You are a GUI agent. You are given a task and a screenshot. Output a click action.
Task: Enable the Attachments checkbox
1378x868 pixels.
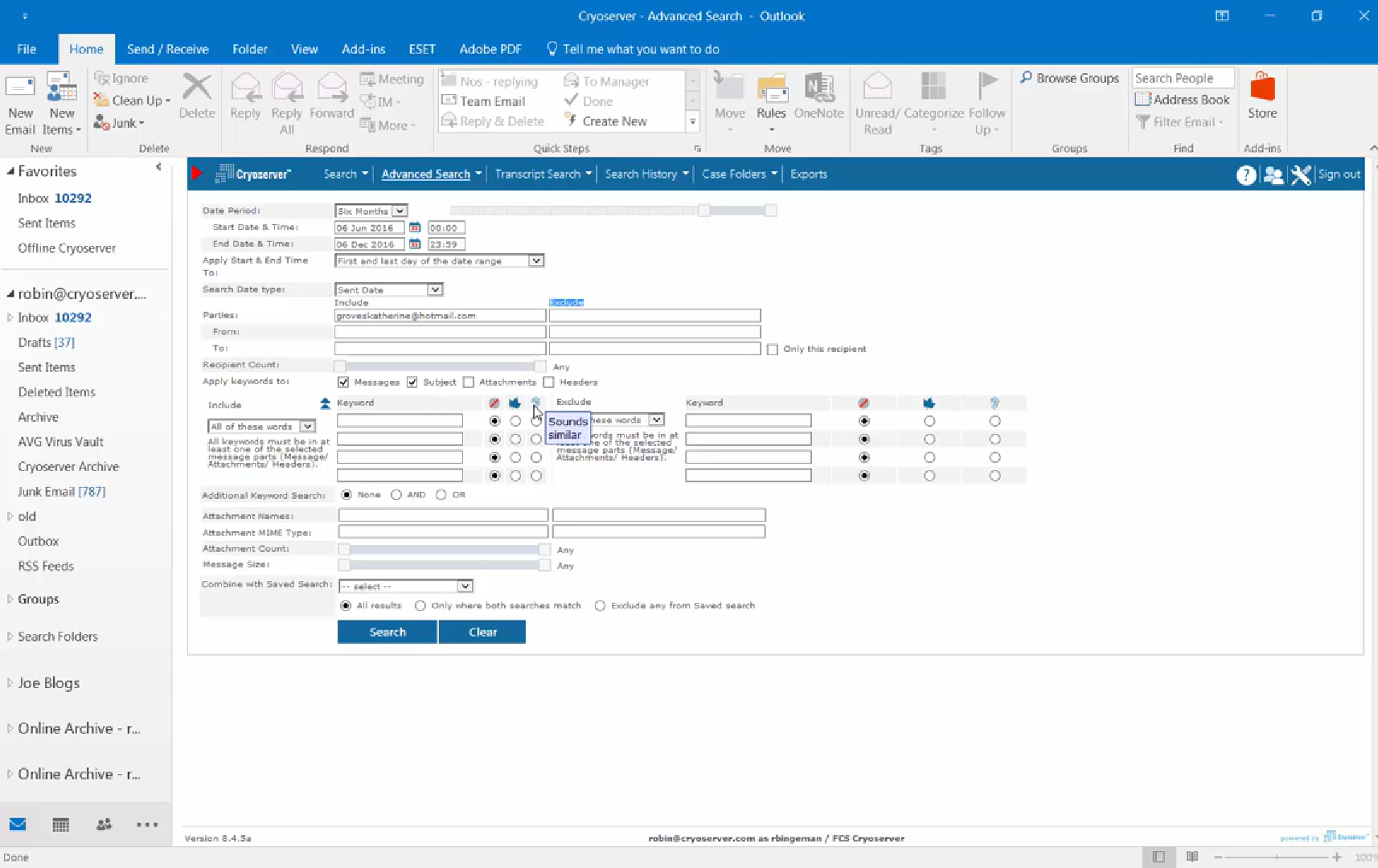(x=469, y=383)
